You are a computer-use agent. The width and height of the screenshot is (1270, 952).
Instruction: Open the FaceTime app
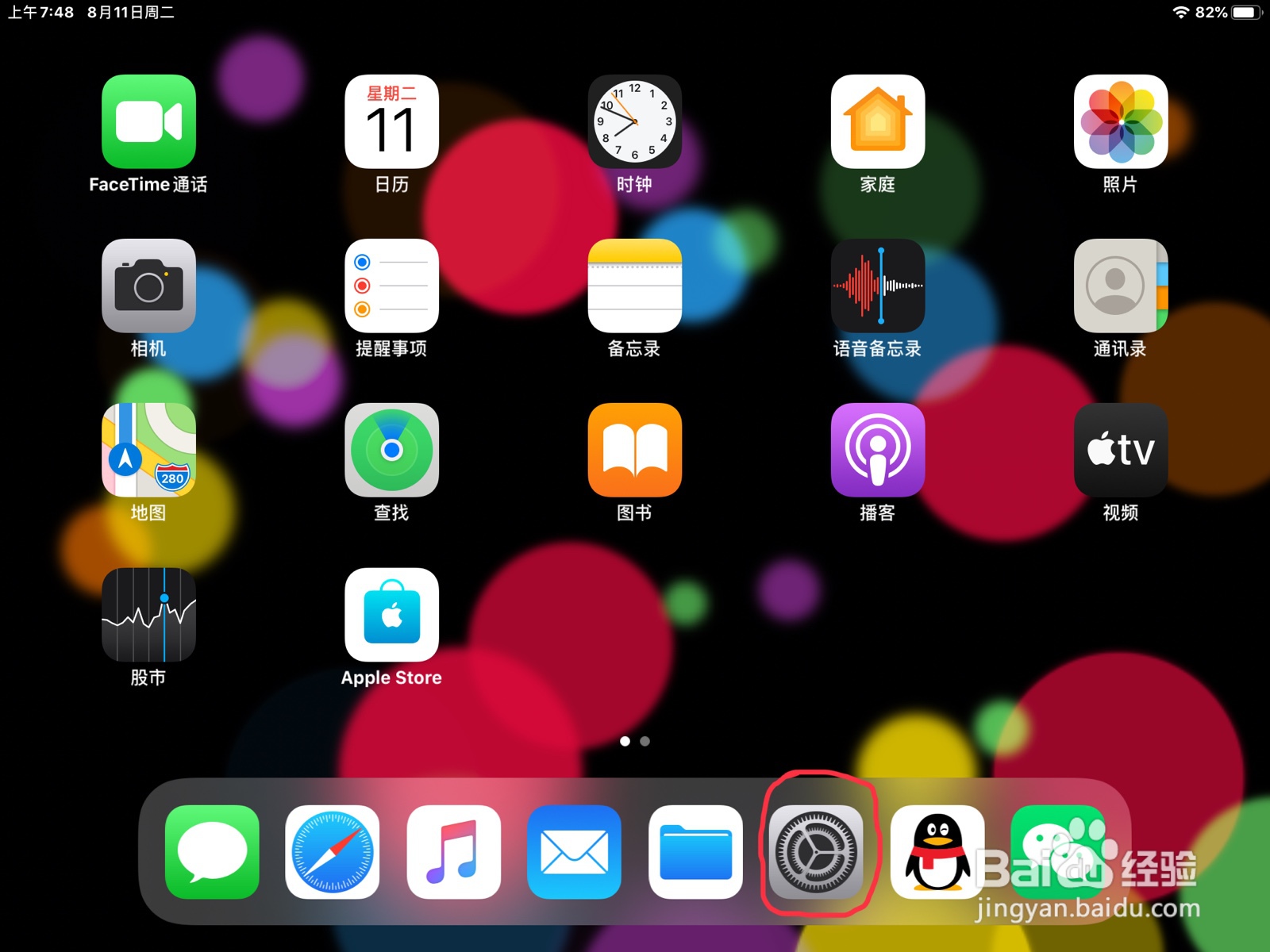(148, 121)
